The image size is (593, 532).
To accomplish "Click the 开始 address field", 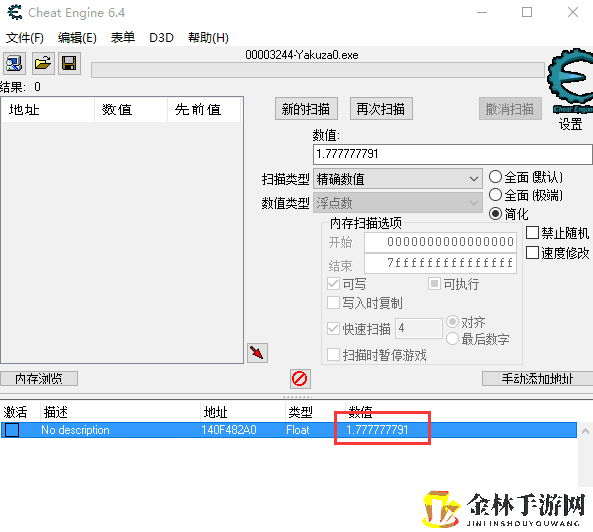I will (x=440, y=242).
